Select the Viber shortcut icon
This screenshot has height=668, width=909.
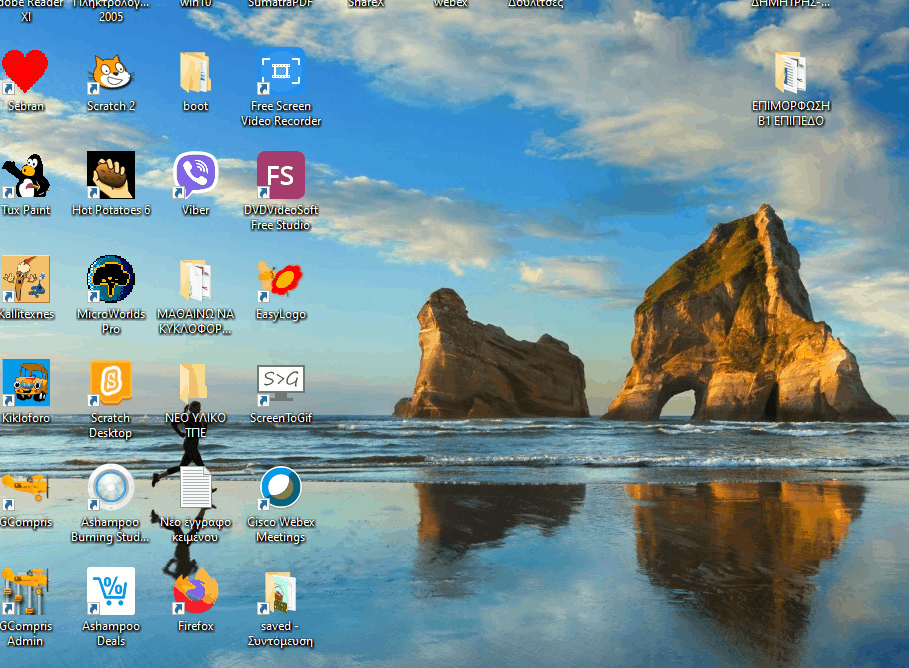tap(196, 177)
